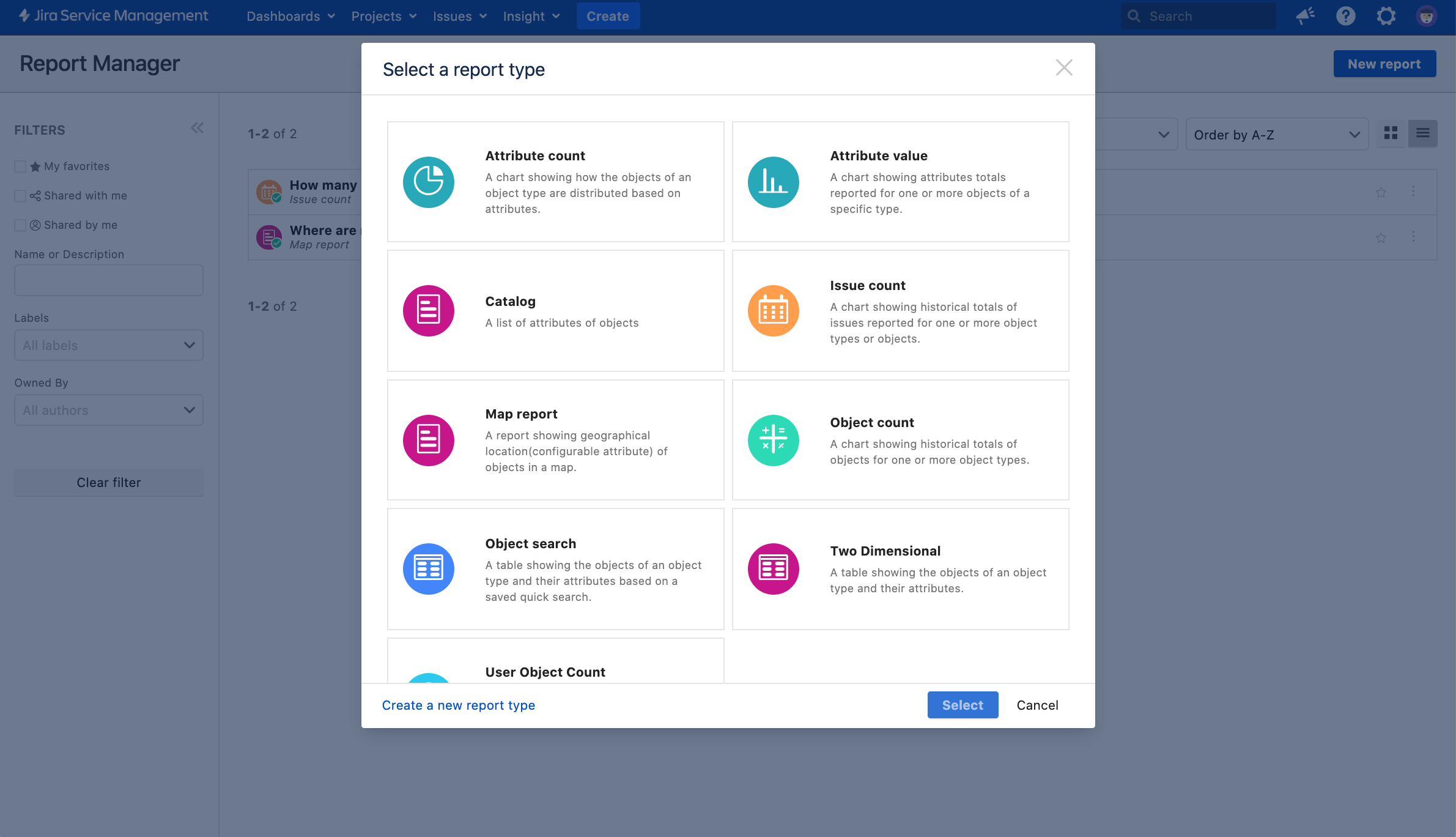Select the Attribute count pie chart icon

(x=428, y=182)
